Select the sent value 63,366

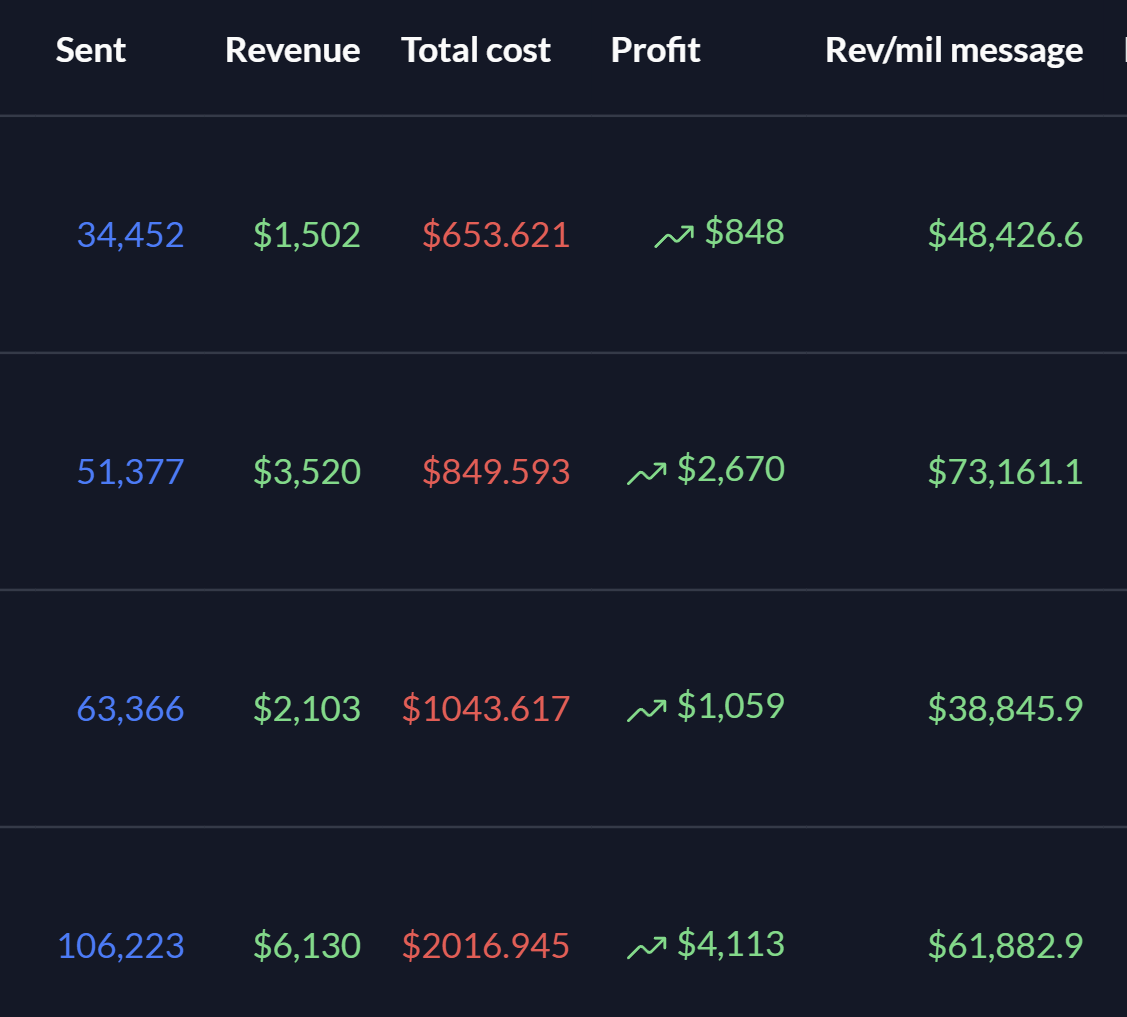(x=130, y=709)
